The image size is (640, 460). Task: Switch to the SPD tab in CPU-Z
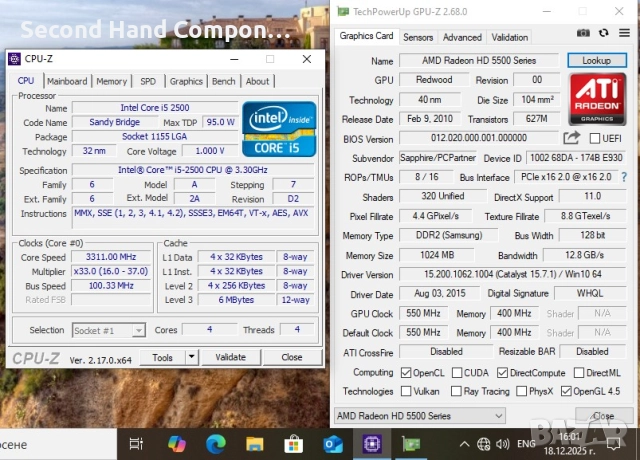[148, 81]
